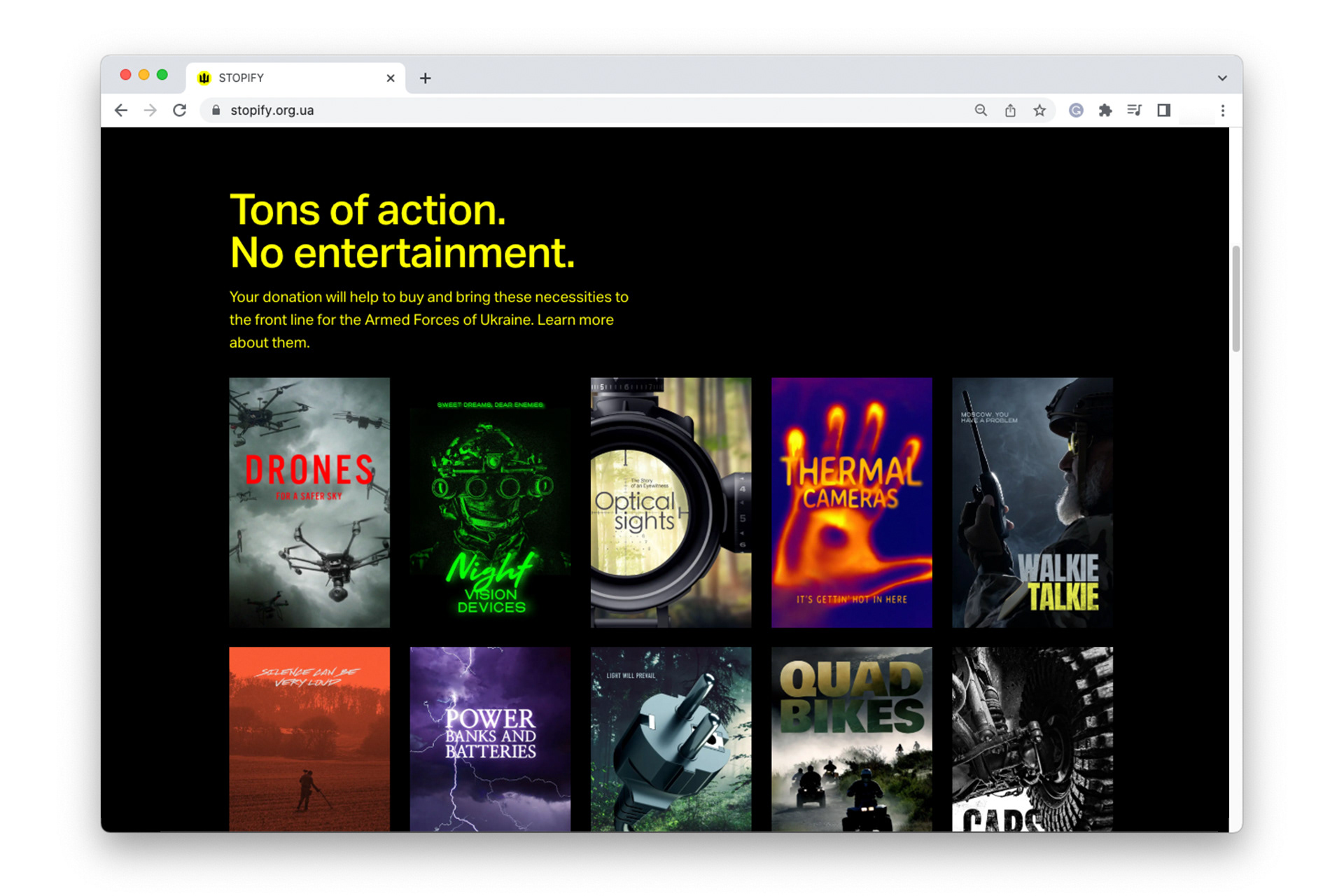Click the 'Tons of action.' heading
Screen dimensions: 1344x896
tap(367, 210)
